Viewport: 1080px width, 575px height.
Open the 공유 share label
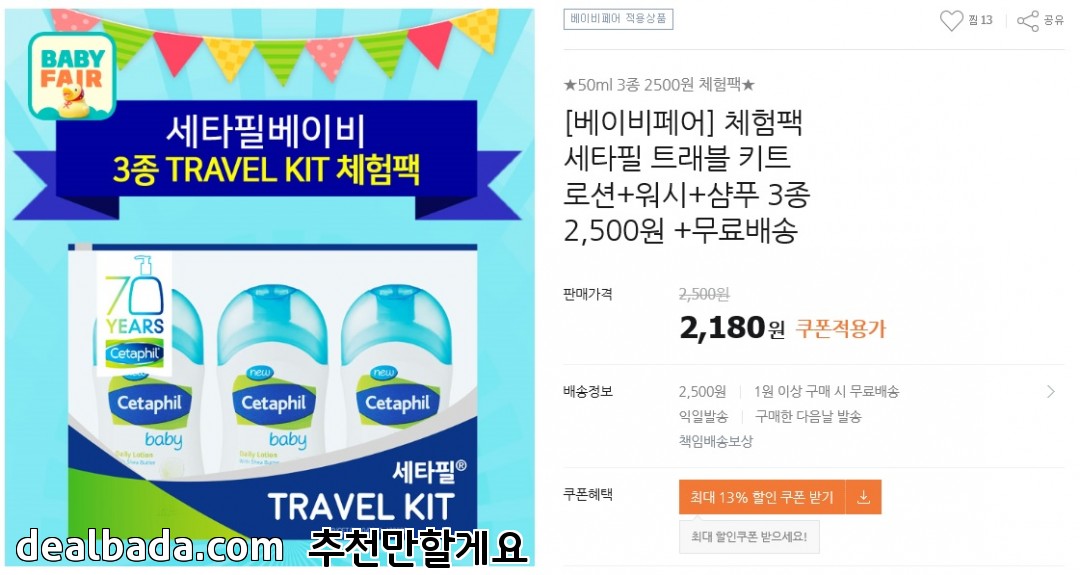pyautogui.click(x=1054, y=20)
